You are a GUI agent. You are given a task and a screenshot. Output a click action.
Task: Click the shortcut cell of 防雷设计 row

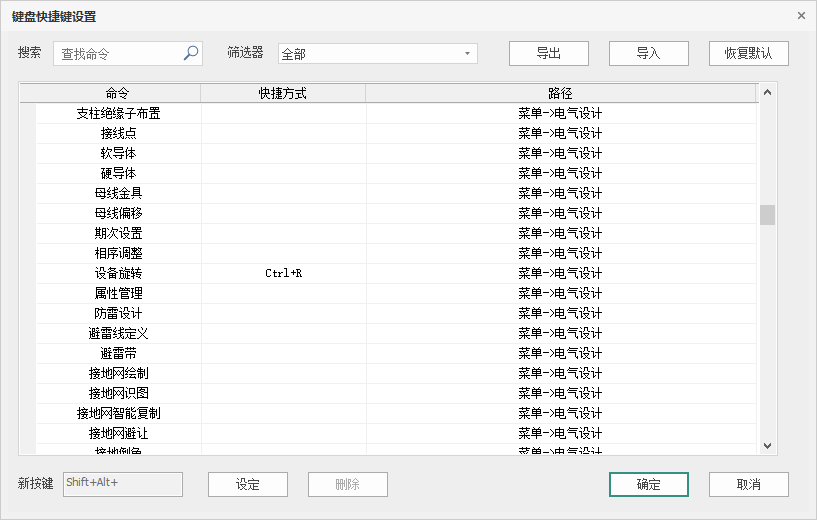pyautogui.click(x=283, y=314)
